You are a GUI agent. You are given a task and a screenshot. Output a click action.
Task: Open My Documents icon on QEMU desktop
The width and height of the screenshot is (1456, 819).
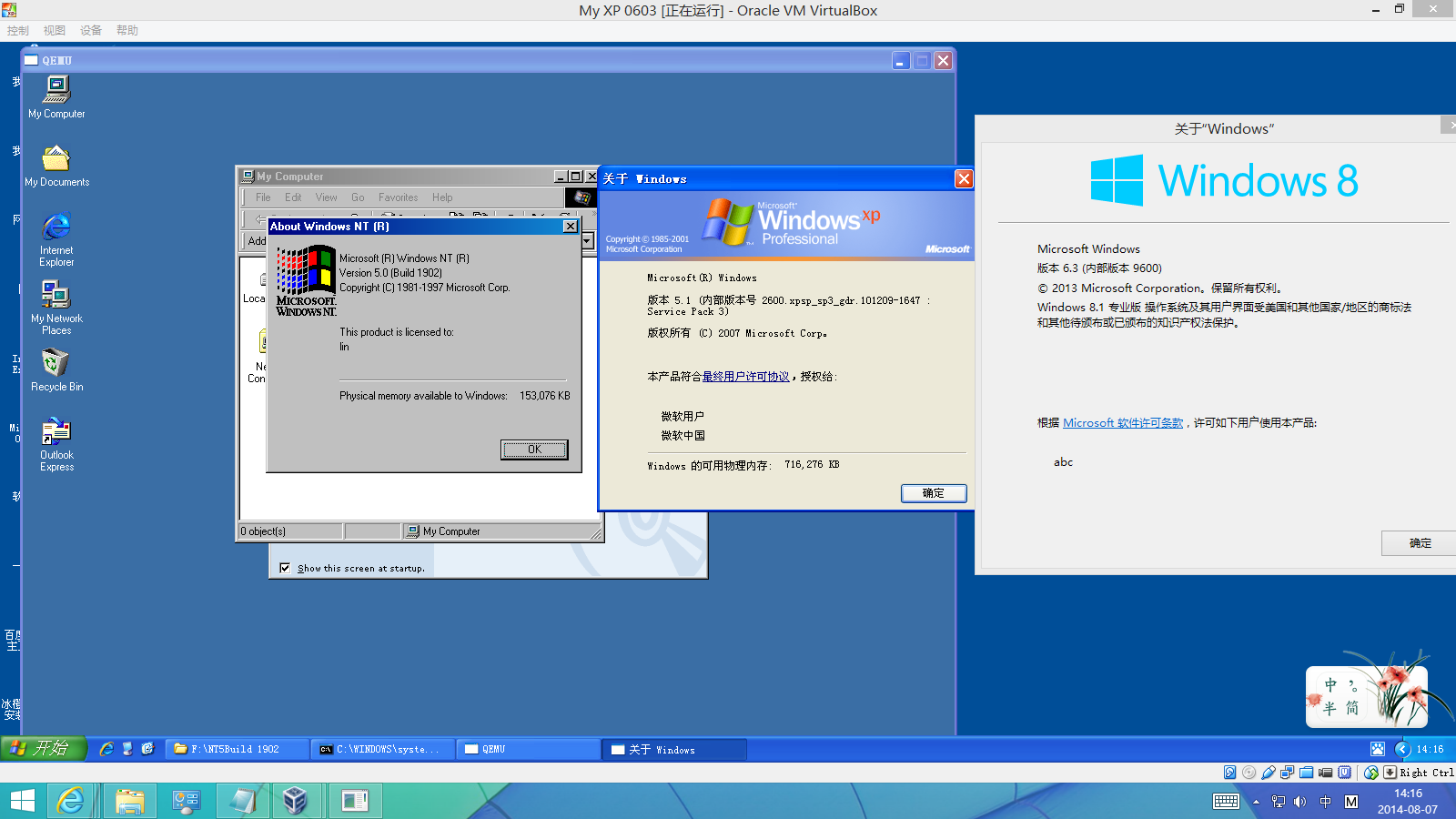pos(56,166)
